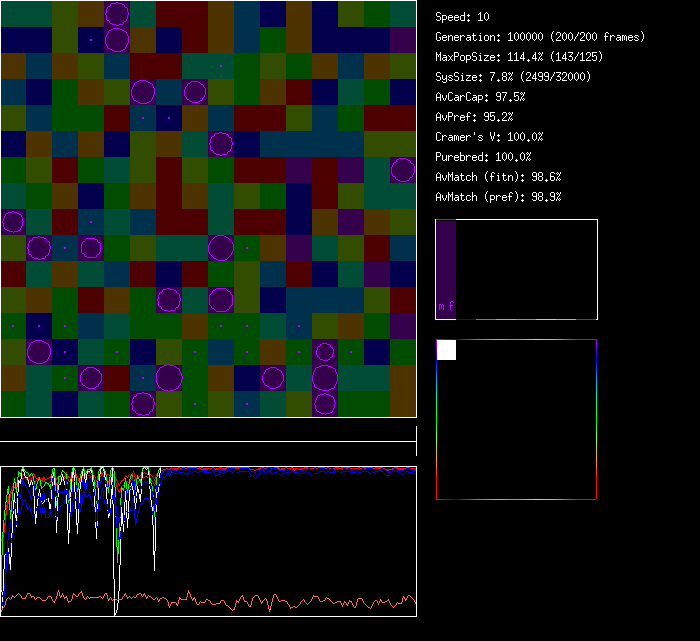Select the Purebred 100.0% line
The image size is (700, 641).
tap(484, 157)
